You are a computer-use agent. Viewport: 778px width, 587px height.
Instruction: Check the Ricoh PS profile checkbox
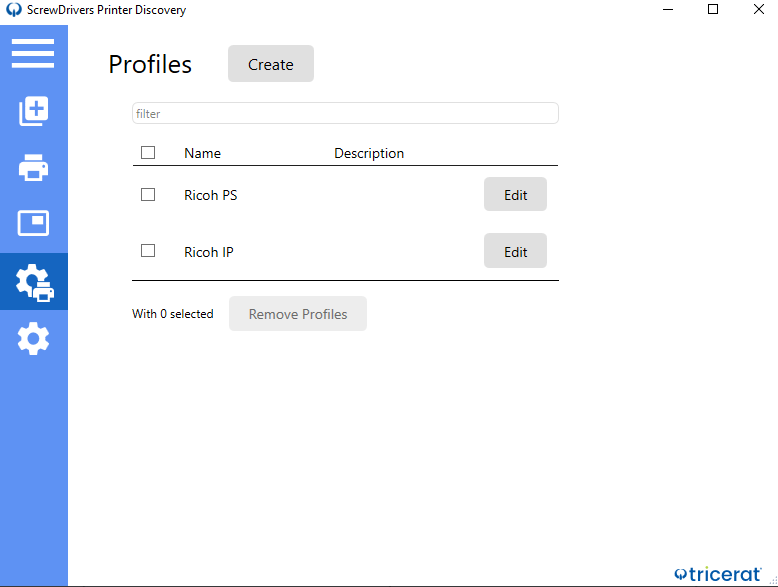point(148,195)
